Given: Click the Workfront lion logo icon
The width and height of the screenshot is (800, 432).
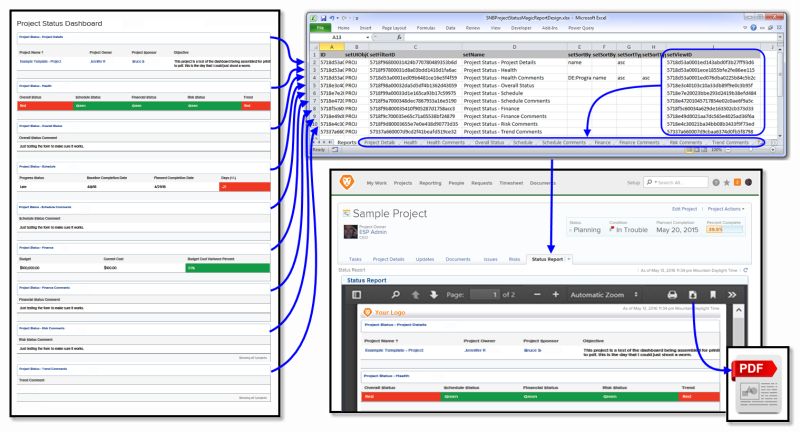Looking at the screenshot, I should (x=346, y=182).
